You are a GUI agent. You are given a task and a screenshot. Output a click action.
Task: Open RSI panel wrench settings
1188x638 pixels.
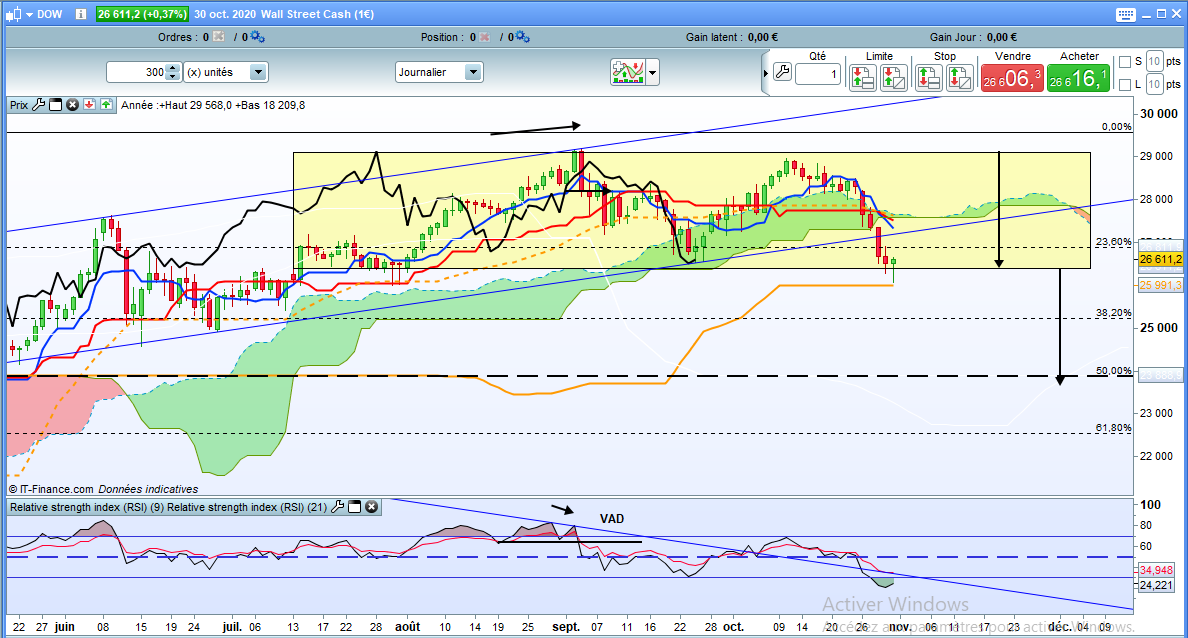338,507
